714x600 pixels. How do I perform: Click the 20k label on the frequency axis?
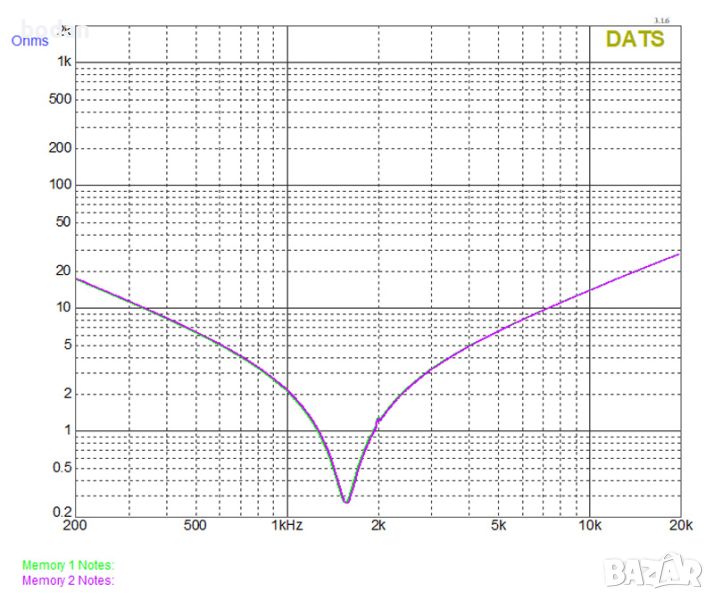pyautogui.click(x=680, y=525)
